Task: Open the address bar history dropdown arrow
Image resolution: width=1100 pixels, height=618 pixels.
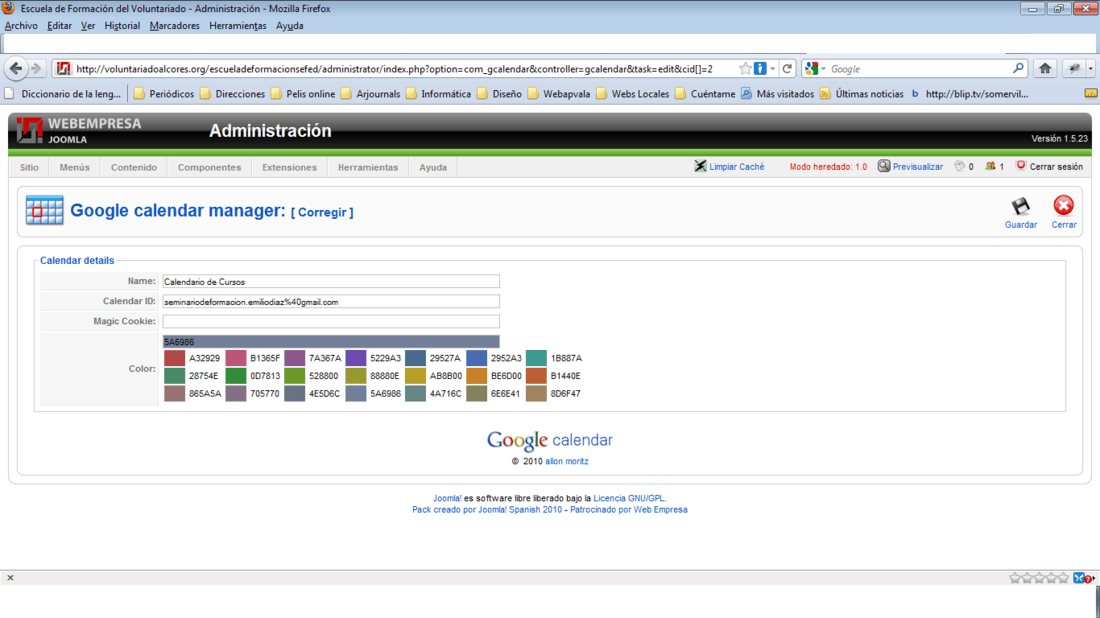Action: (772, 69)
